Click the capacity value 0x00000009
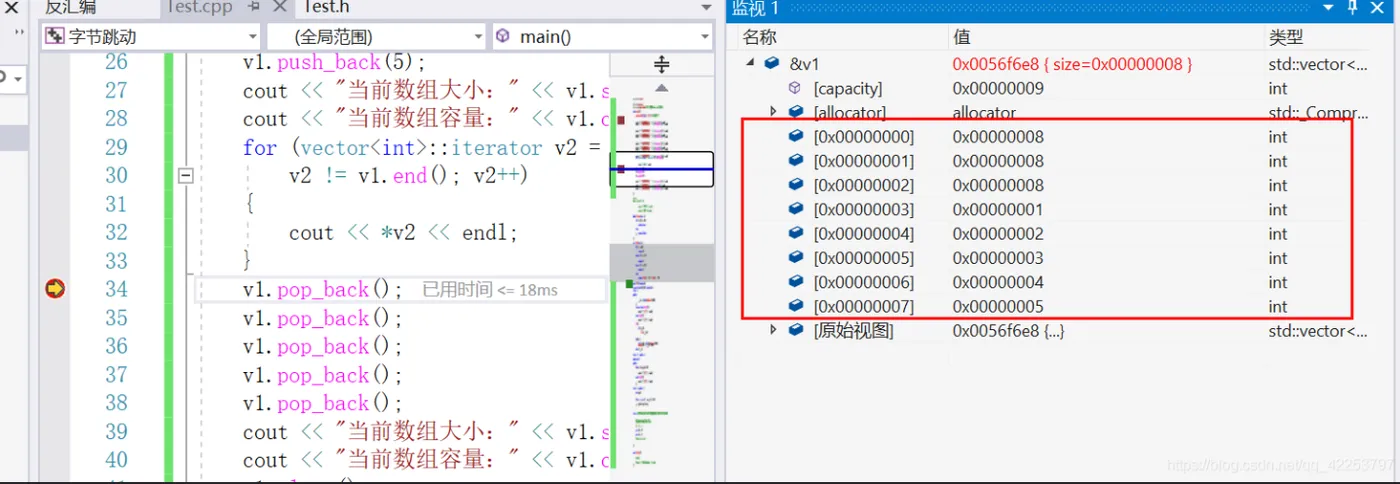 pos(998,88)
